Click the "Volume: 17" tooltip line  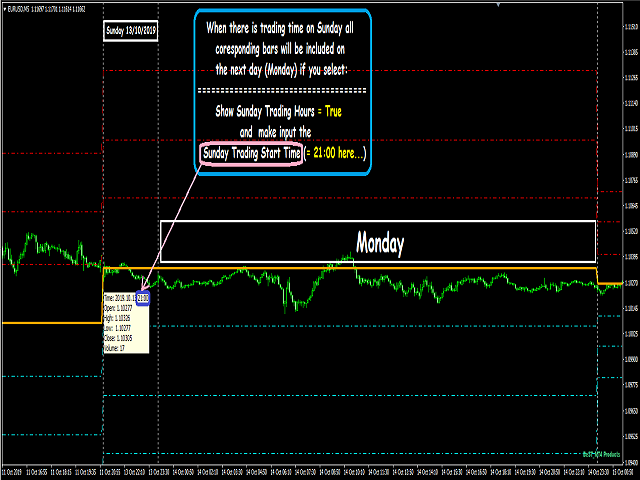click(114, 348)
